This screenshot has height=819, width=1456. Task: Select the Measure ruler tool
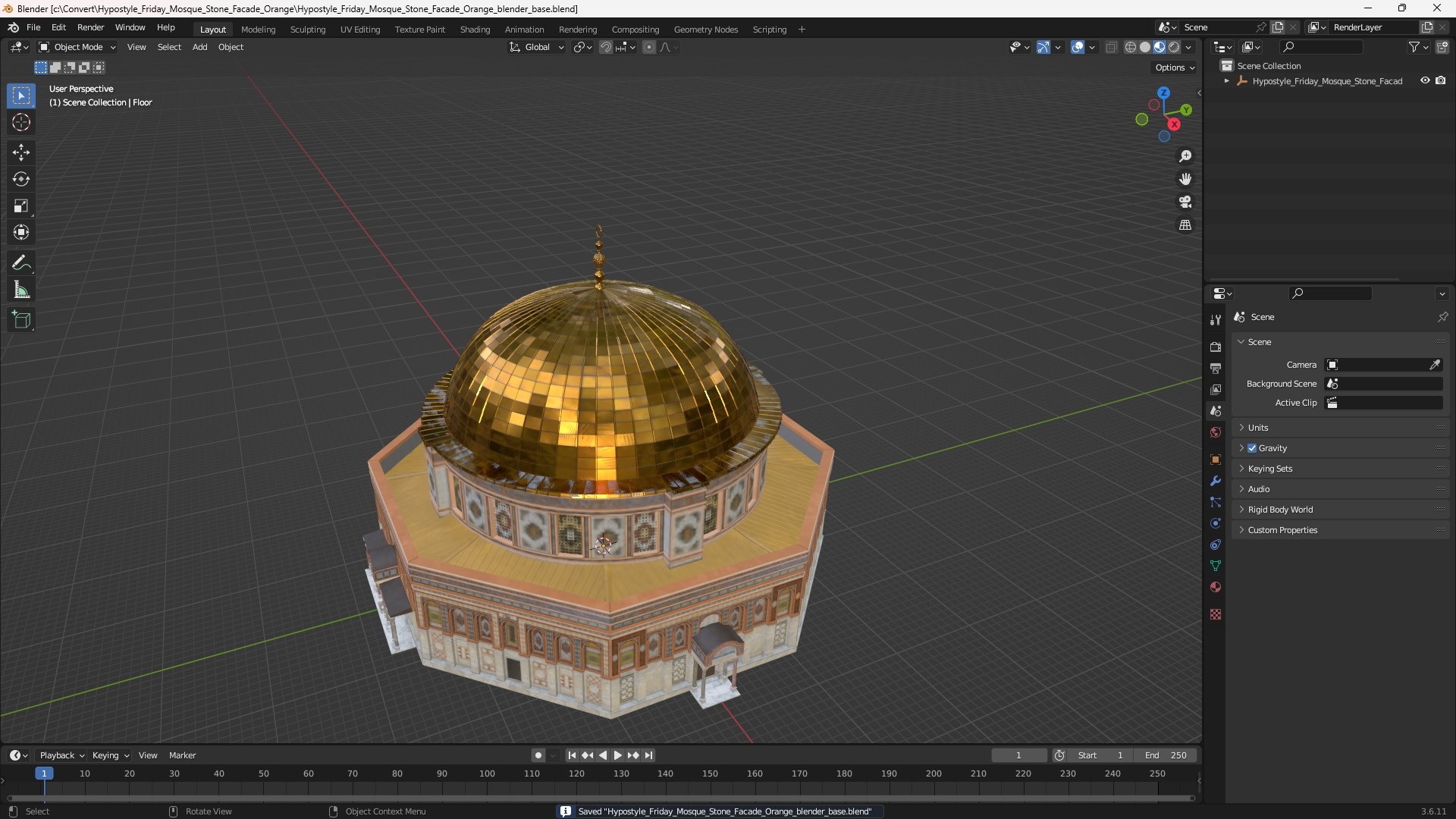20,290
